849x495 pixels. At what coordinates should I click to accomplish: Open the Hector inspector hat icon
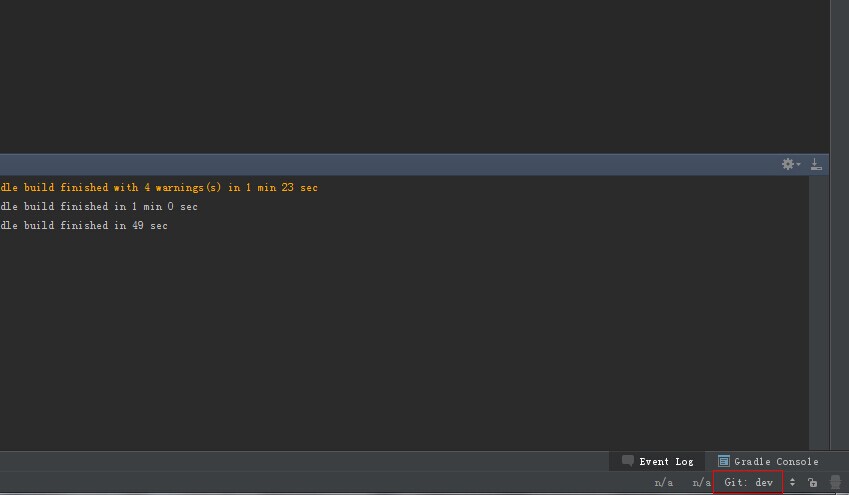pos(835,482)
